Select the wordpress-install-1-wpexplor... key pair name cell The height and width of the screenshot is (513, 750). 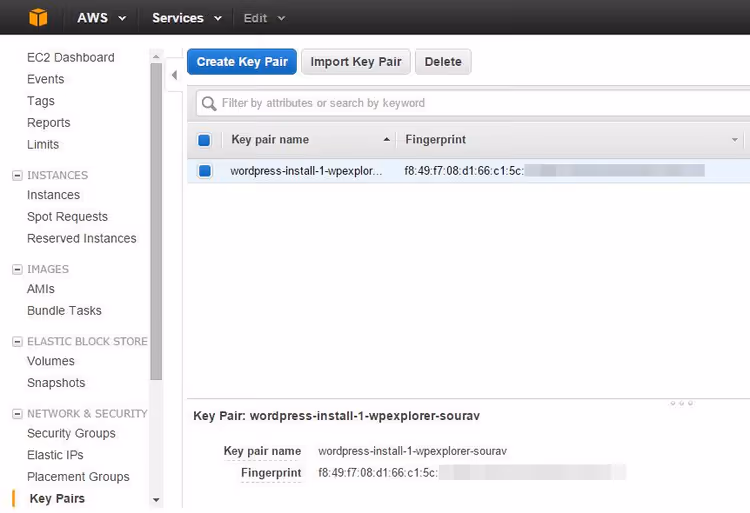(306, 171)
